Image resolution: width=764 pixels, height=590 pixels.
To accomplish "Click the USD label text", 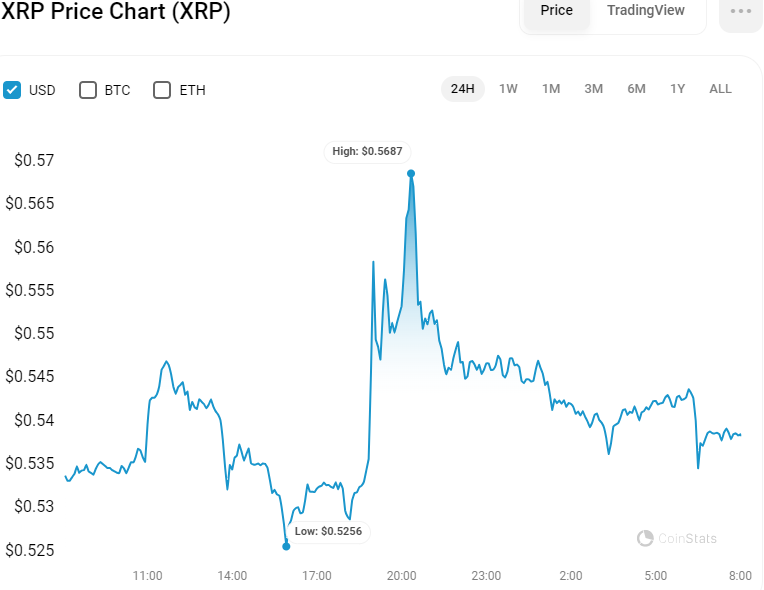I will [42, 91].
